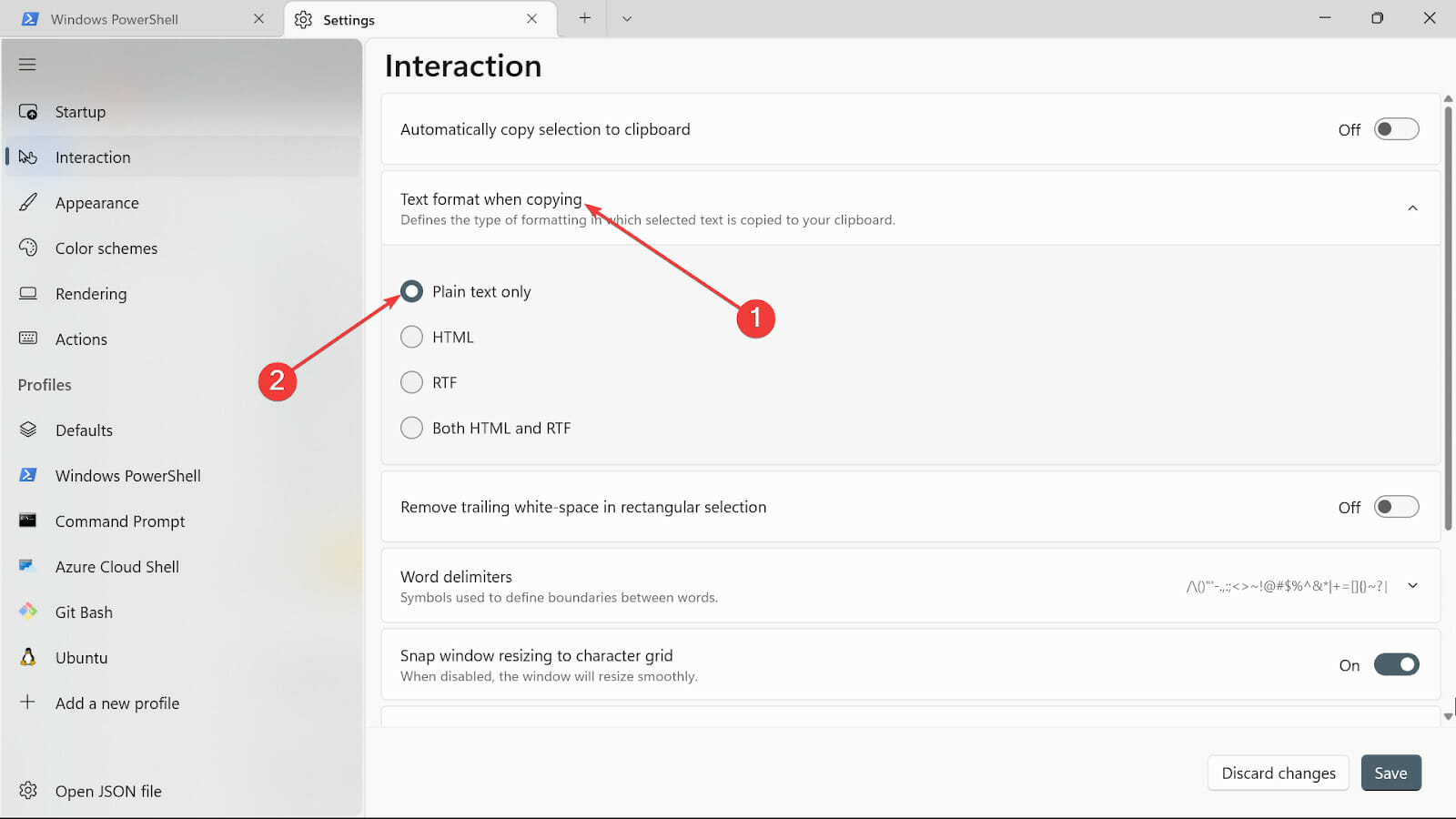The height and width of the screenshot is (819, 1456).
Task: Select the Both HTML and RTF radio button
Action: point(411,428)
